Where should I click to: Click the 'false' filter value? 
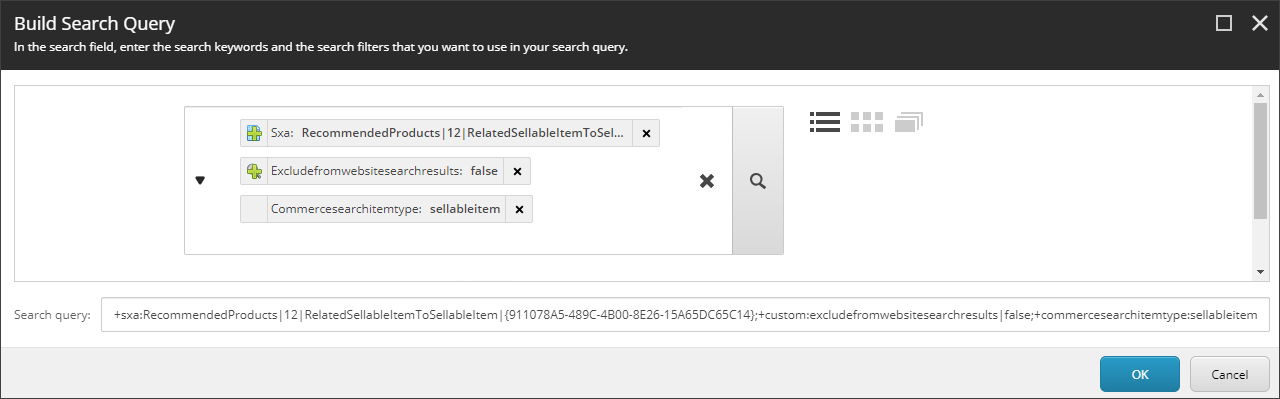[484, 171]
